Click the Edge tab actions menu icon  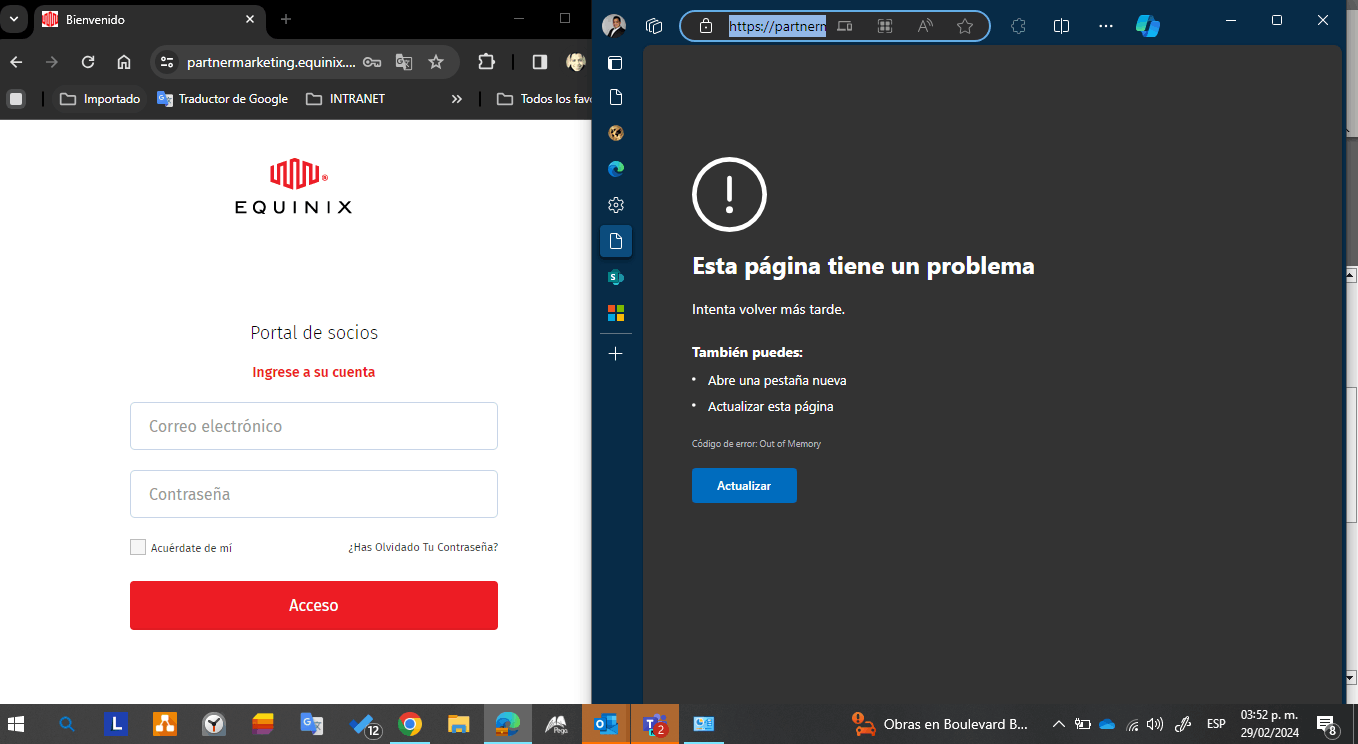(x=616, y=63)
